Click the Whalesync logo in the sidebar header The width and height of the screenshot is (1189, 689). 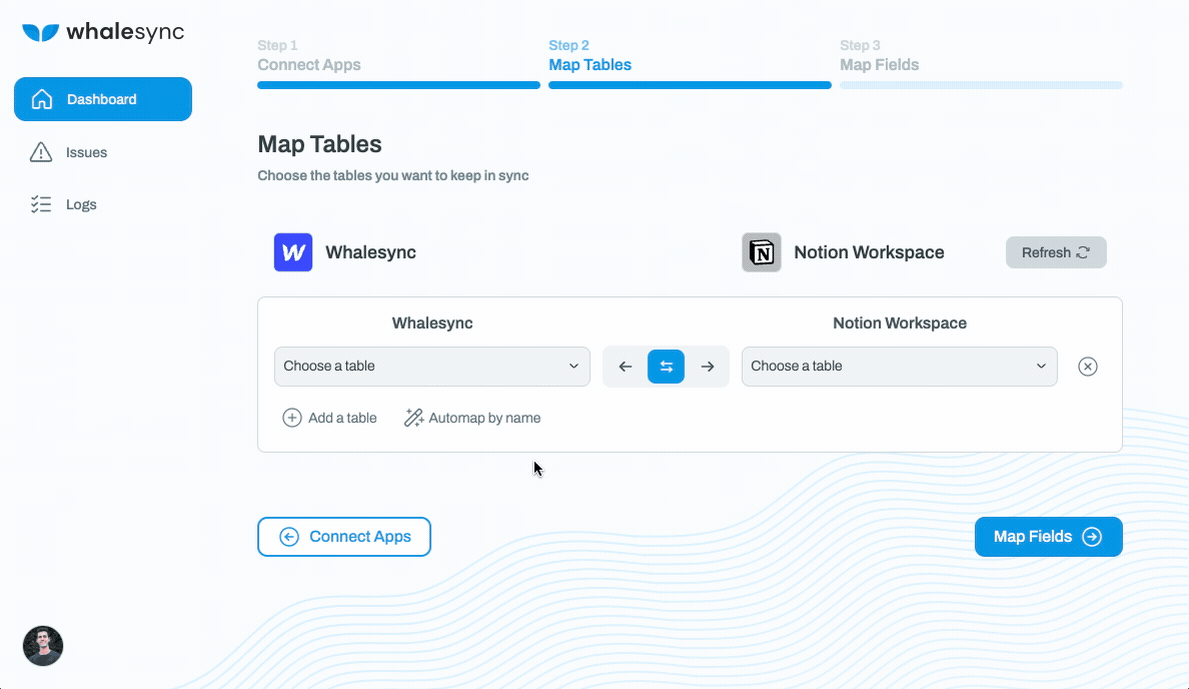tap(103, 31)
